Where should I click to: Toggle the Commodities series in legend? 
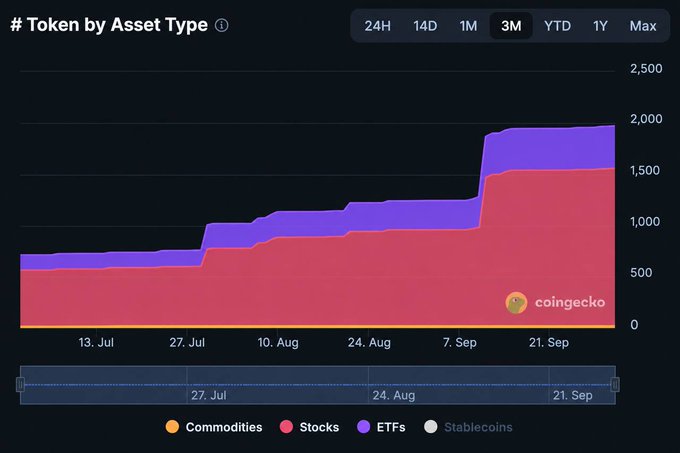point(214,427)
